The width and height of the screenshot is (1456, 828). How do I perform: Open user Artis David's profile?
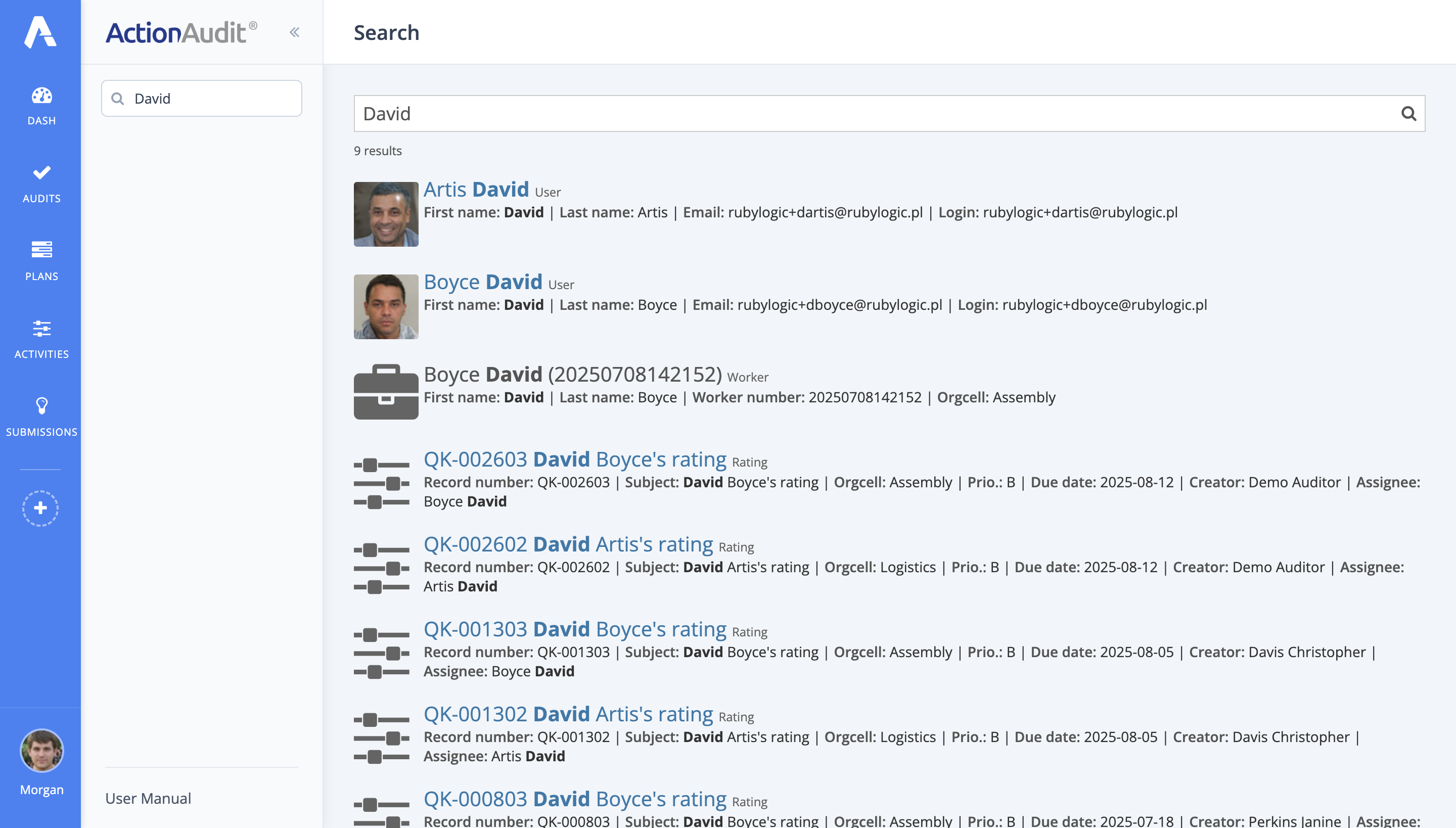point(475,189)
